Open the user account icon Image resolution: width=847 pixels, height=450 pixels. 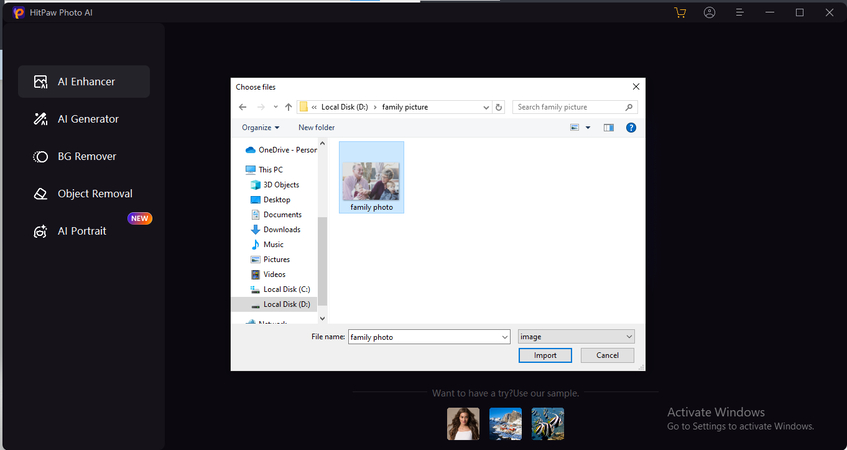[709, 12]
